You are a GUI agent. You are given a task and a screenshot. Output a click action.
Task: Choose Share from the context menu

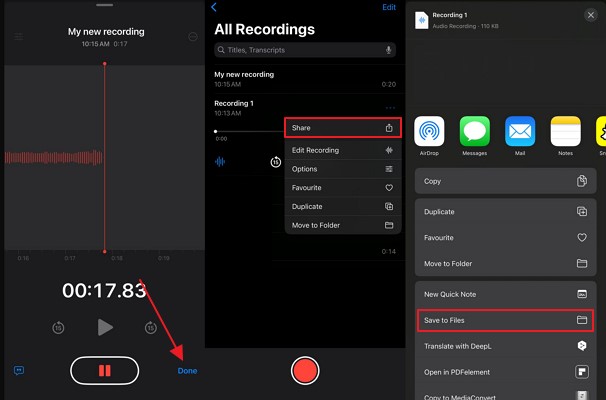(343, 128)
